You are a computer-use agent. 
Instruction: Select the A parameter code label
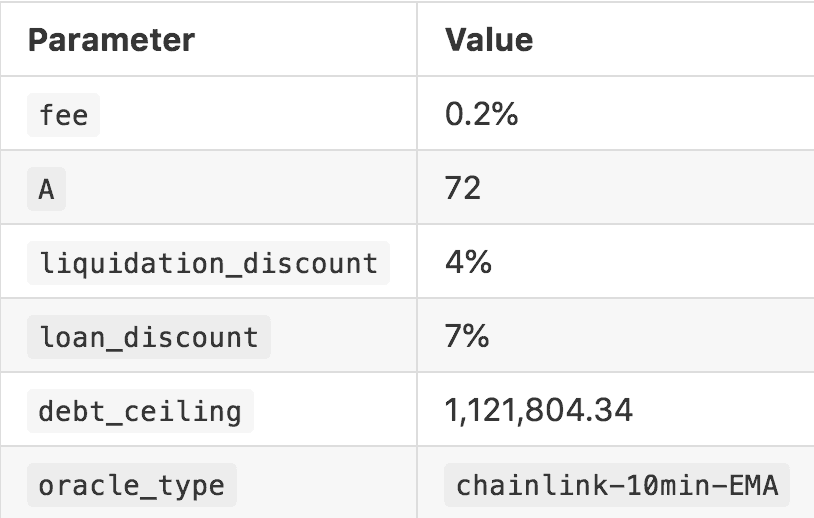click(46, 189)
